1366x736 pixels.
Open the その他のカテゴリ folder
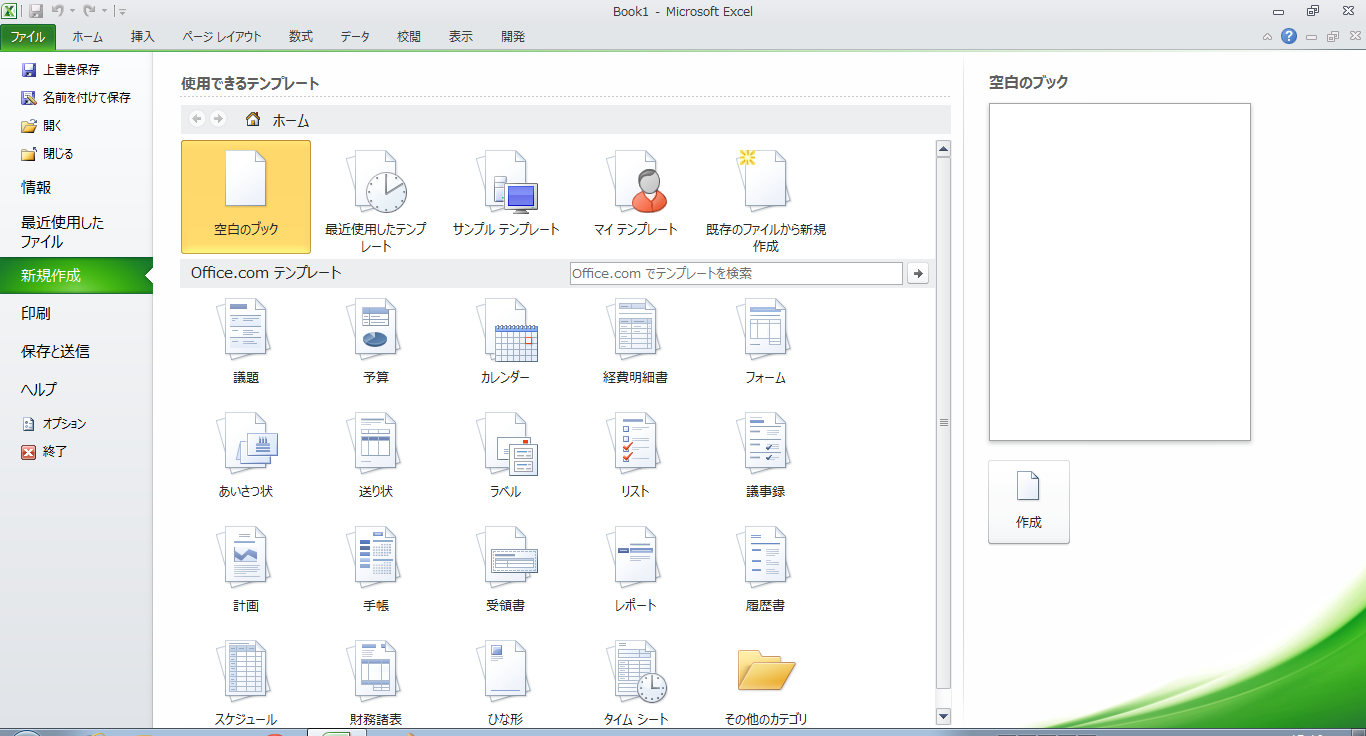(x=765, y=672)
